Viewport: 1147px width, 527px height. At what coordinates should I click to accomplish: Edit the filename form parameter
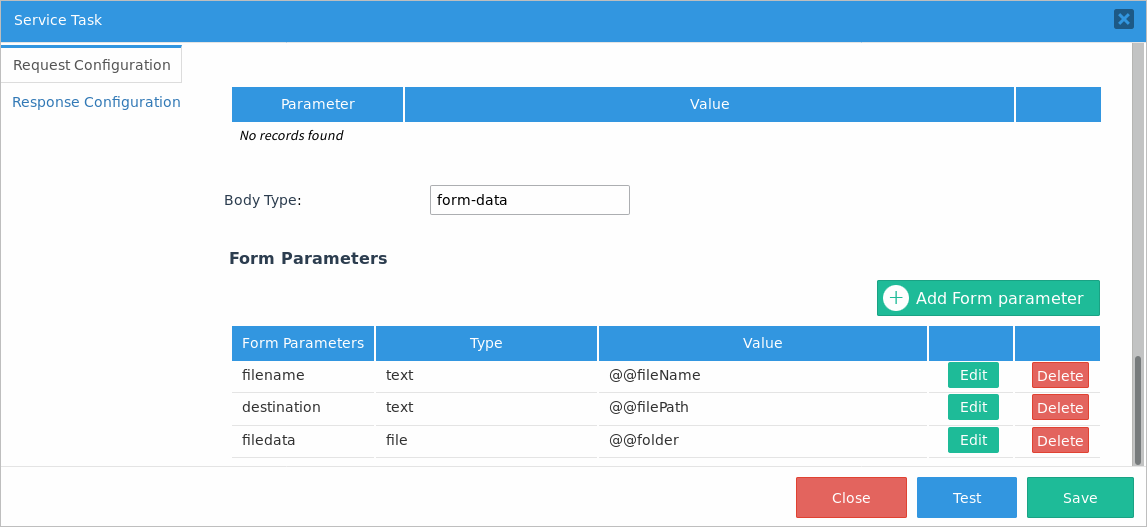coord(973,375)
